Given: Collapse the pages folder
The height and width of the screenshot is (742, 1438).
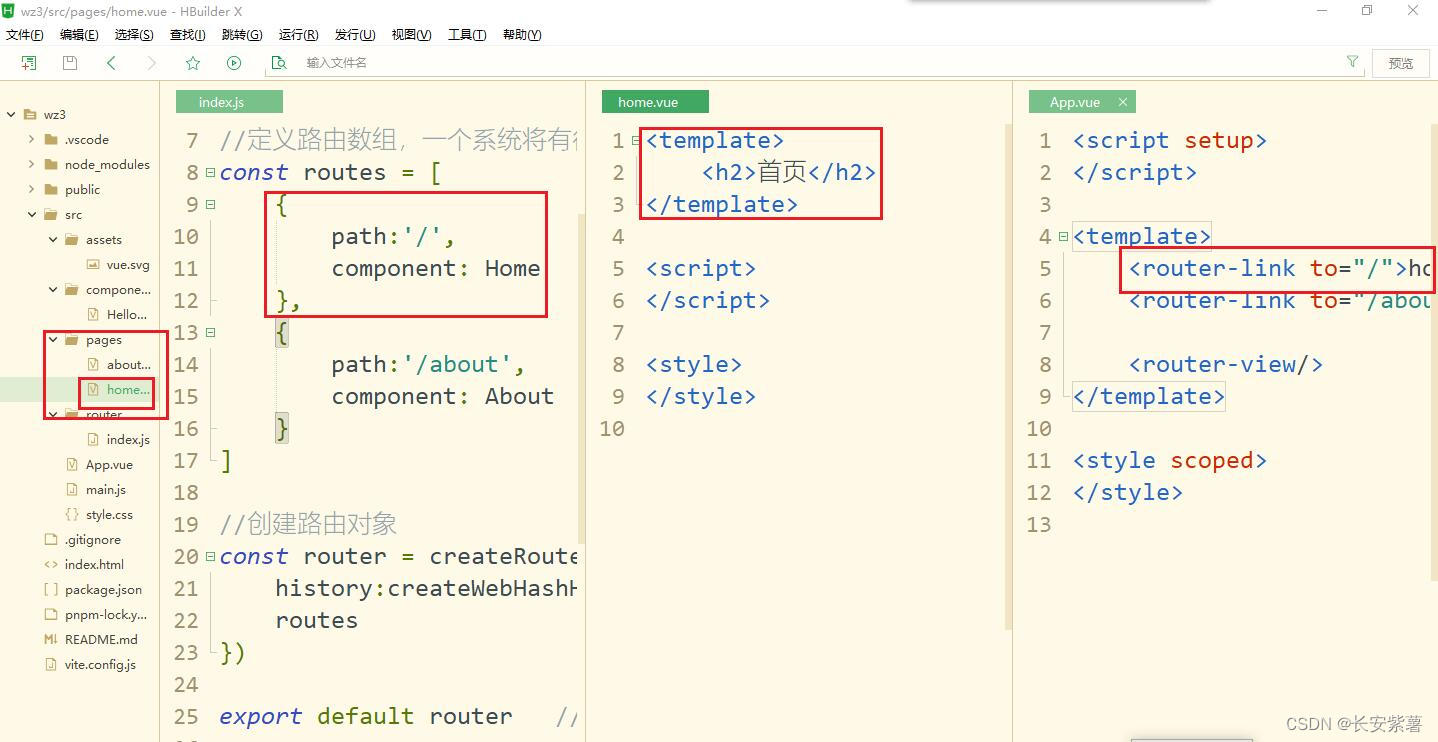Looking at the screenshot, I should [53, 340].
